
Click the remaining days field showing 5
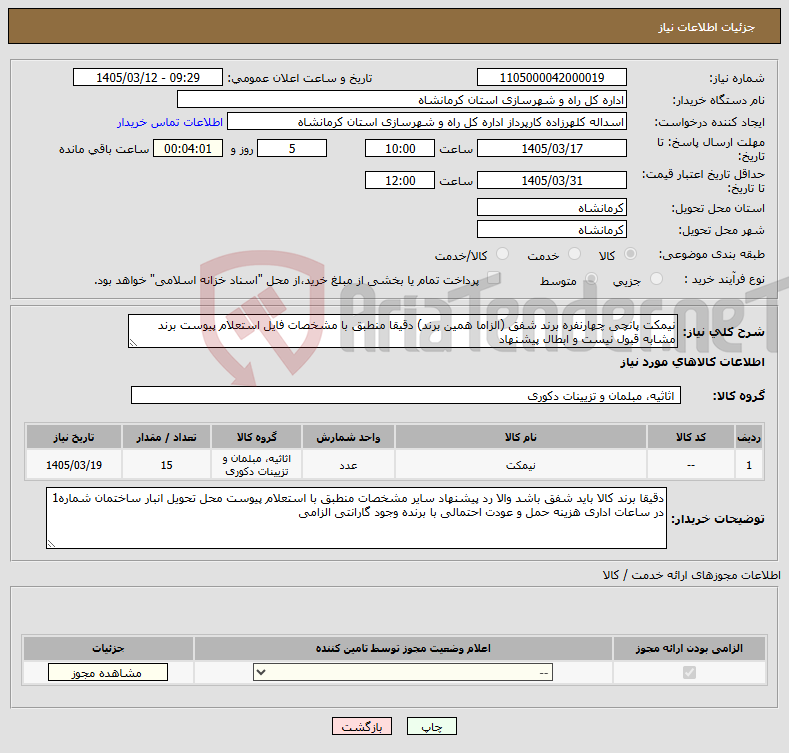tap(292, 148)
